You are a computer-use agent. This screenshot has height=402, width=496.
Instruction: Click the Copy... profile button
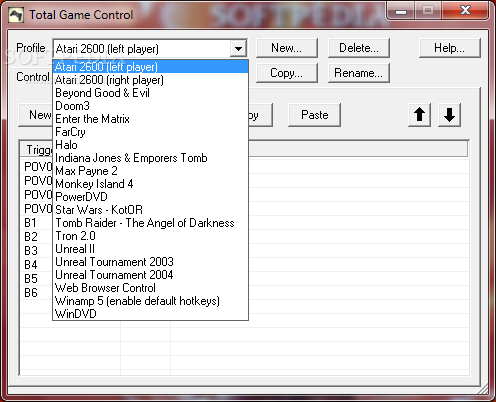click(287, 73)
